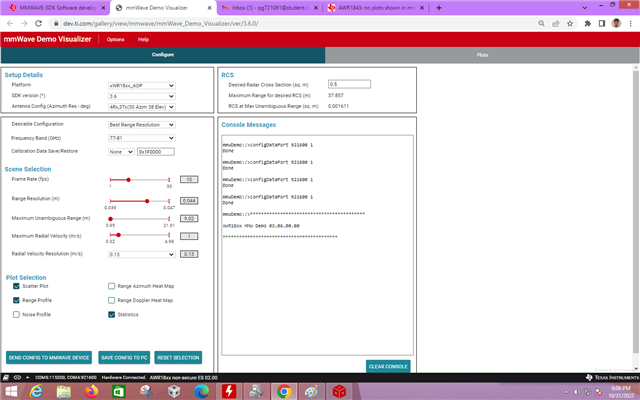
Task: Open Antenna Config dropdown
Action: coord(142,107)
